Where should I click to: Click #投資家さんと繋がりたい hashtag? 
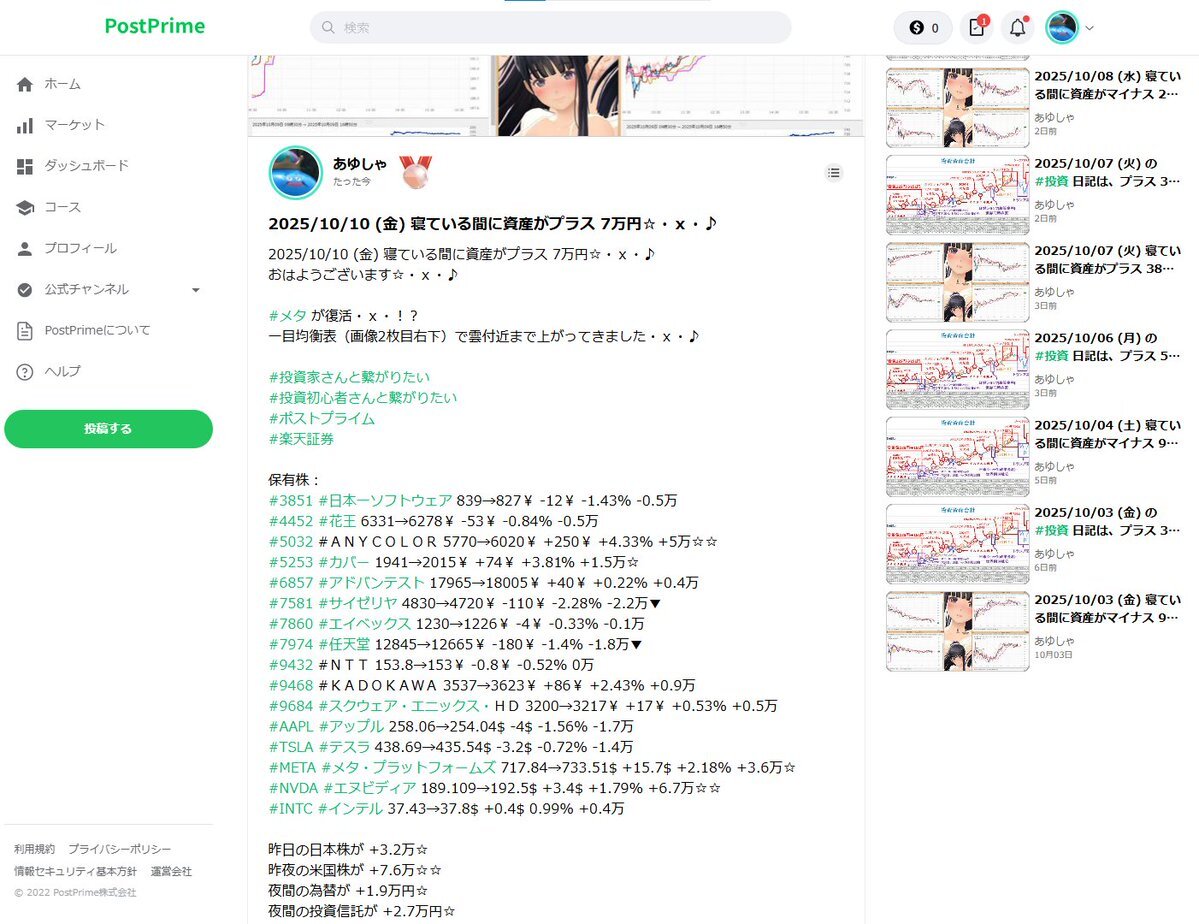349,377
